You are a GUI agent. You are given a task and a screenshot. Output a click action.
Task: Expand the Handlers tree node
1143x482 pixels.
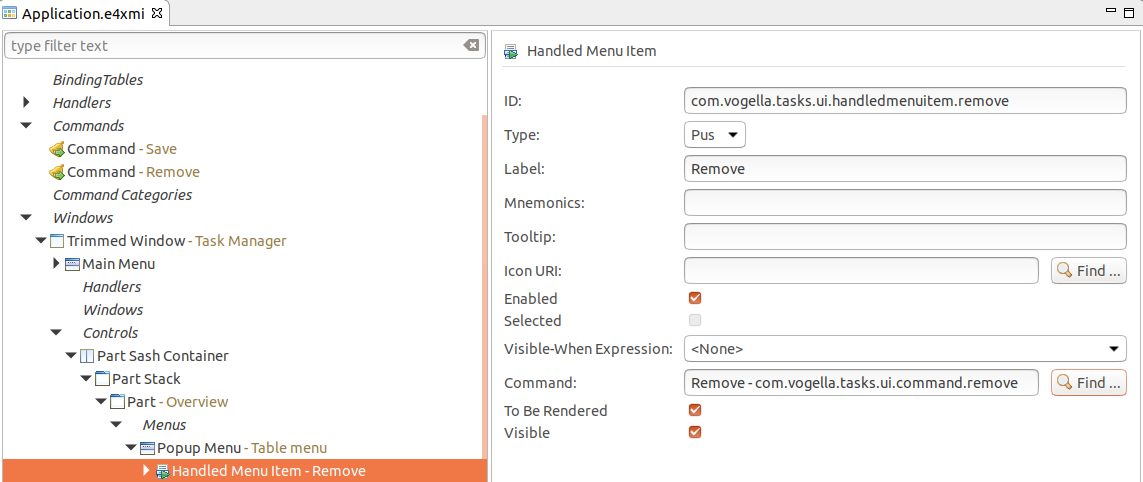coord(26,102)
